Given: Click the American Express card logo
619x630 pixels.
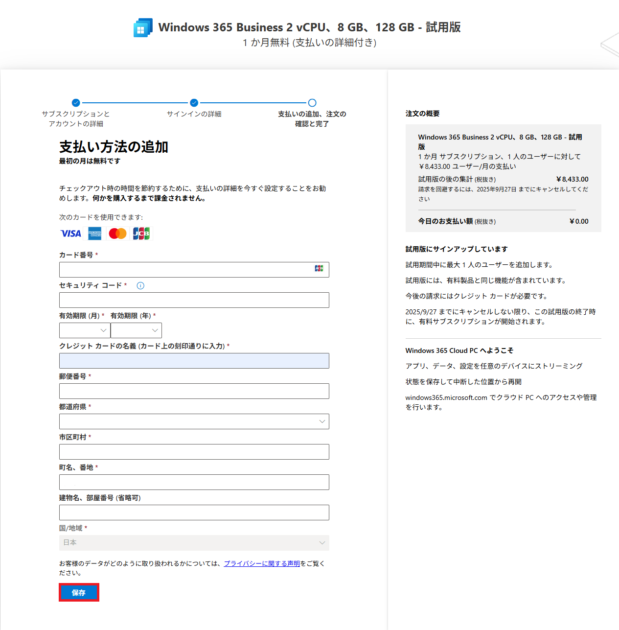Looking at the screenshot, I should pyautogui.click(x=95, y=233).
